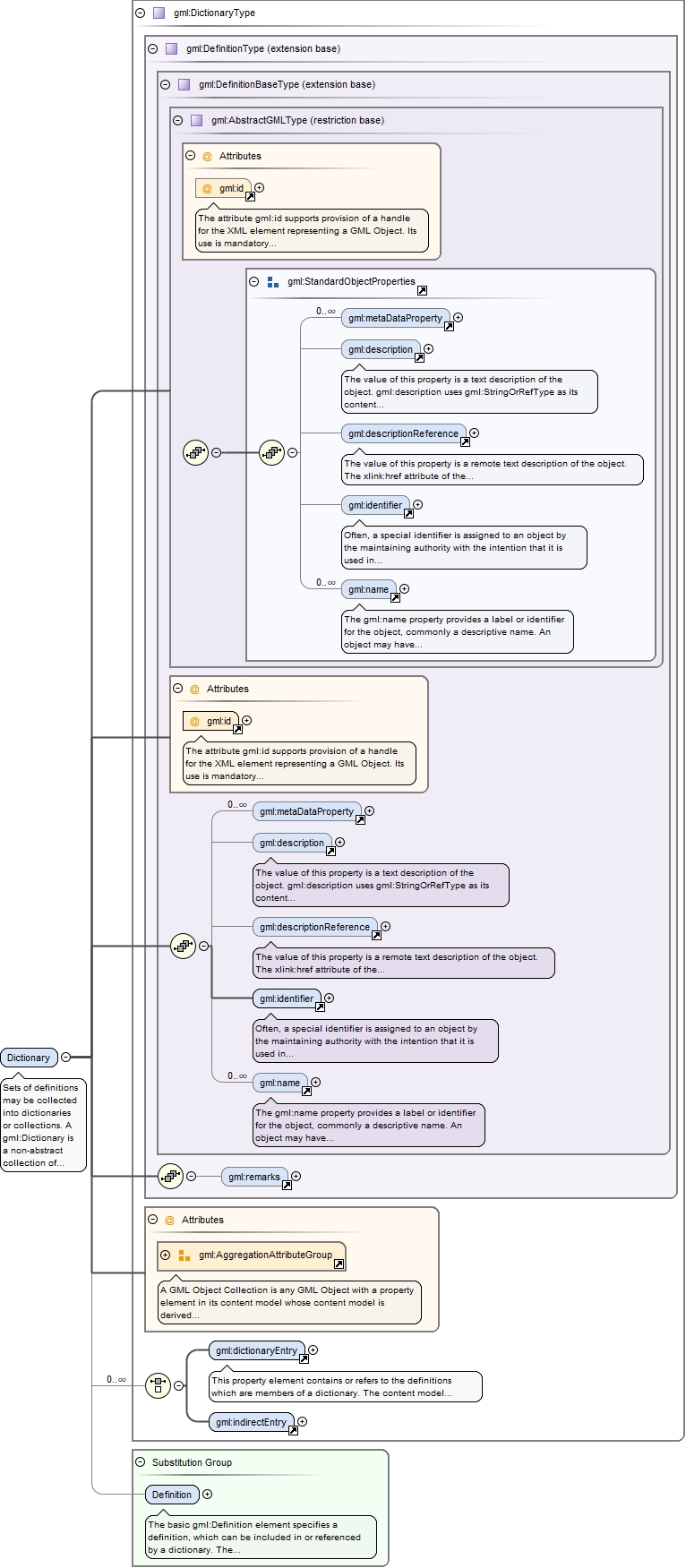686x1568 pixels.
Task: Click the 'Substitution Group' heading text
Action: pos(192,1463)
